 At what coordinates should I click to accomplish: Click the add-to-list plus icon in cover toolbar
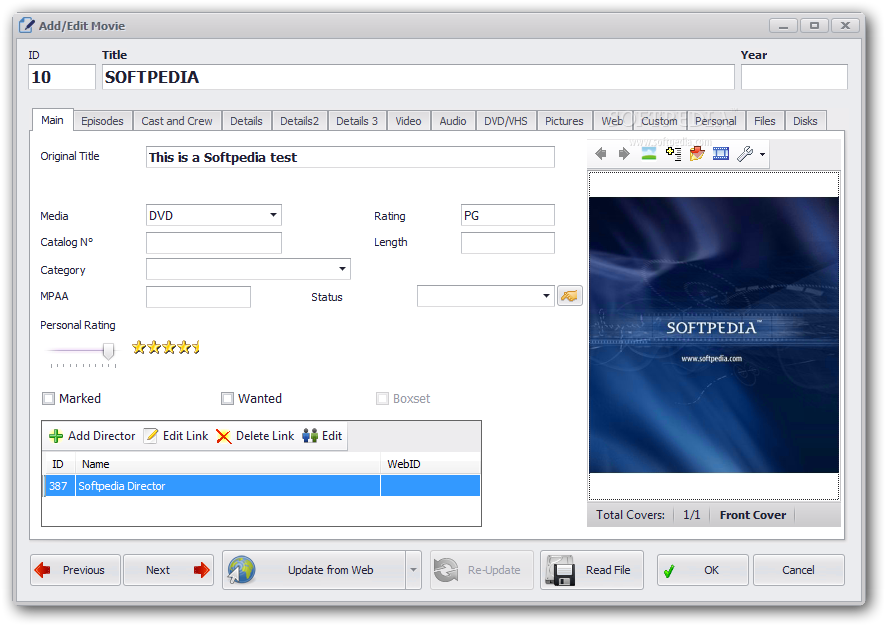[673, 153]
